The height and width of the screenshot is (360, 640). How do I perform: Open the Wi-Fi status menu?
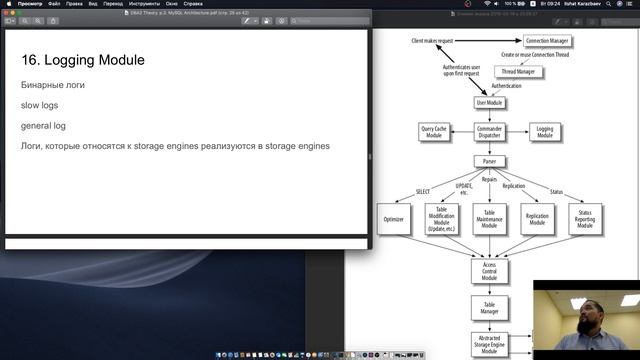pyautogui.click(x=487, y=4)
